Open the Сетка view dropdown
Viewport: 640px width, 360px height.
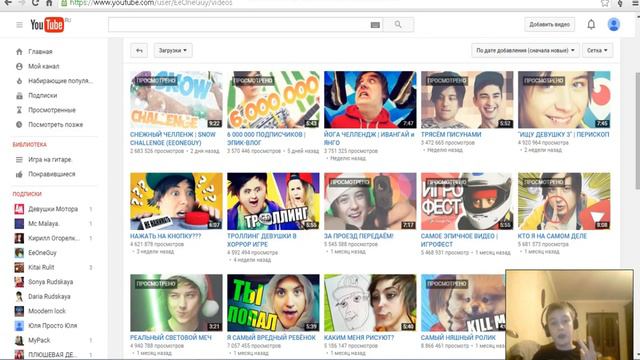[x=597, y=51]
